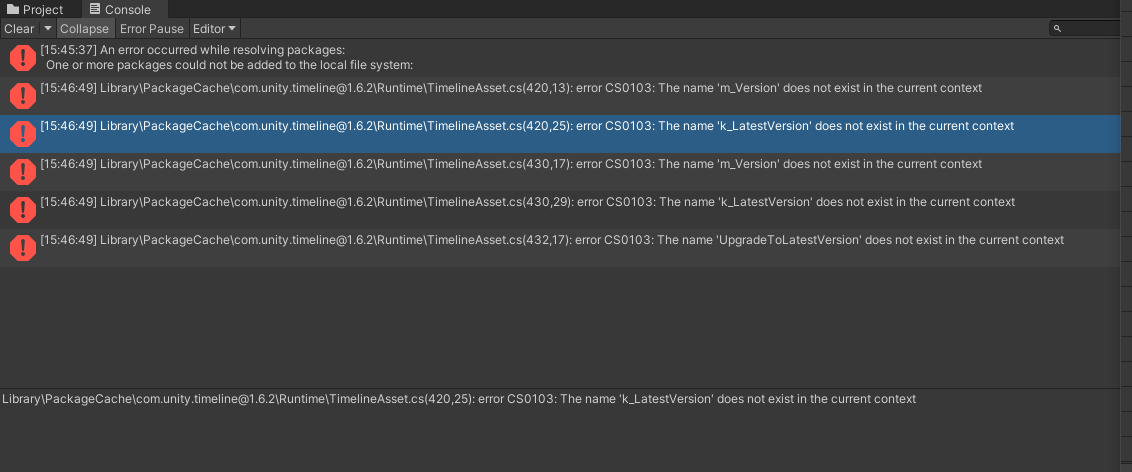Click the Console tab's log icon

[x=95, y=10]
